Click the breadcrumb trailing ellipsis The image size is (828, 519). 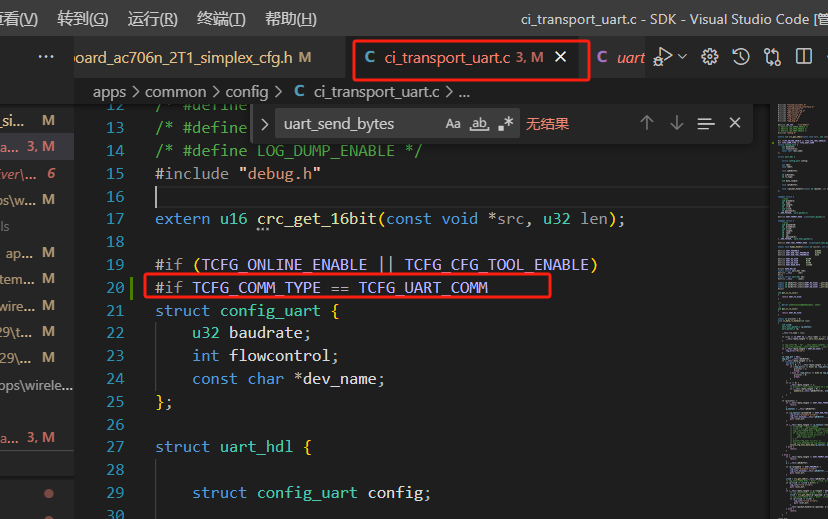click(x=464, y=94)
